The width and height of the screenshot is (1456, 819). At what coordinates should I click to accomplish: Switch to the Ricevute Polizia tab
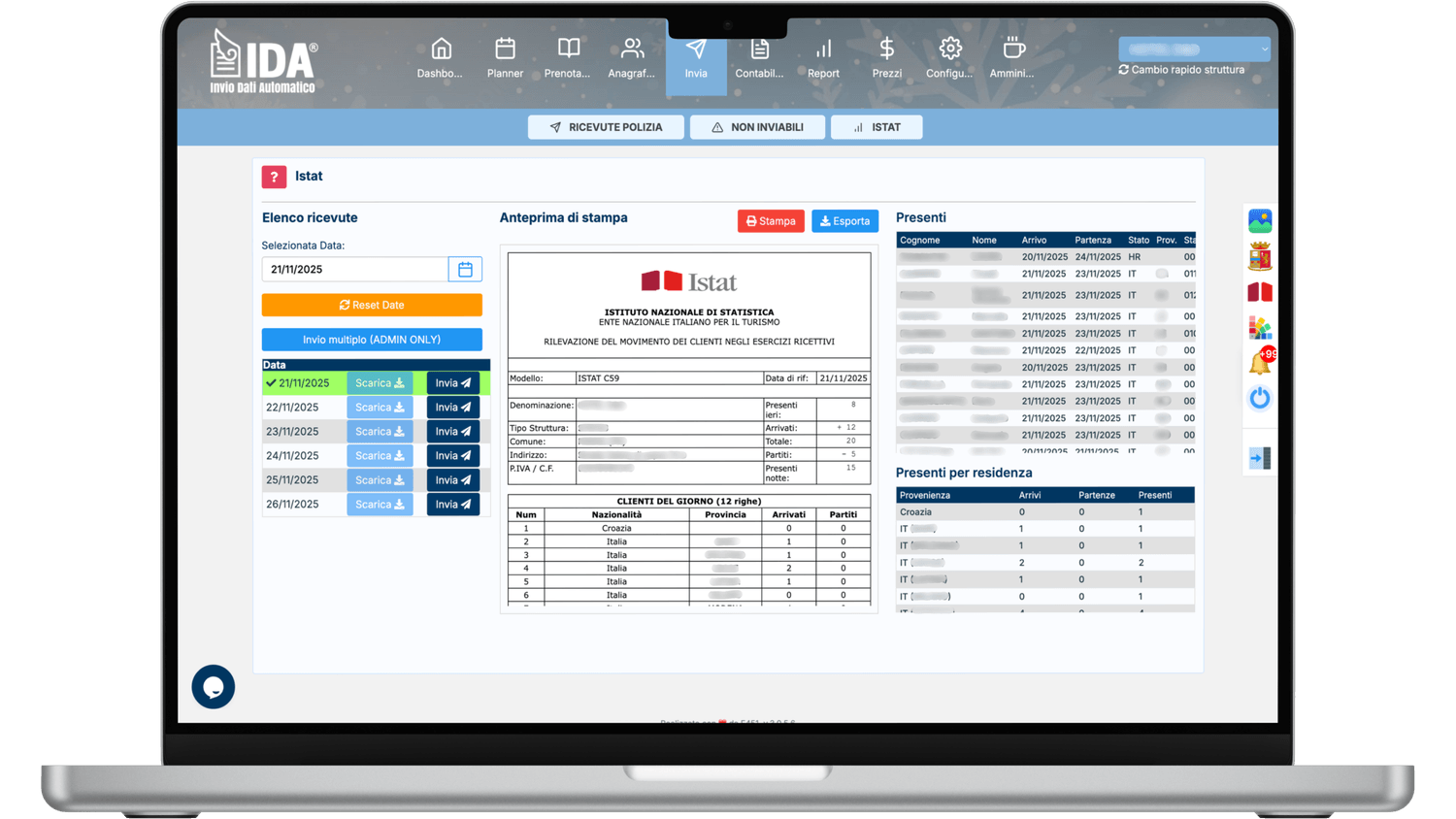(x=606, y=127)
